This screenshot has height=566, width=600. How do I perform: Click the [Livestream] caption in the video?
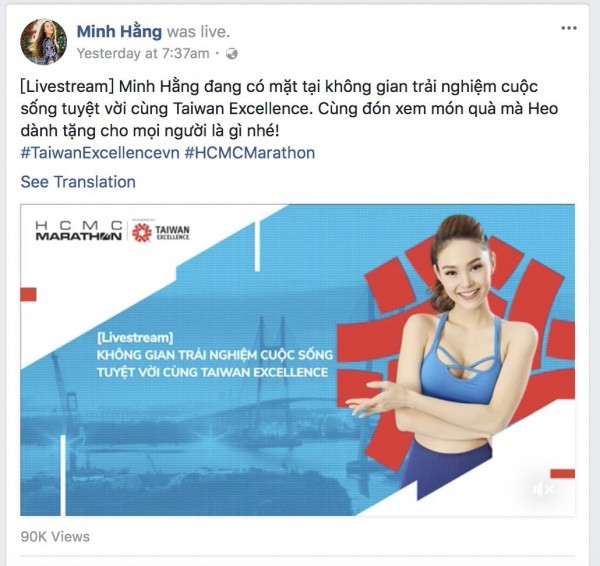(135, 338)
